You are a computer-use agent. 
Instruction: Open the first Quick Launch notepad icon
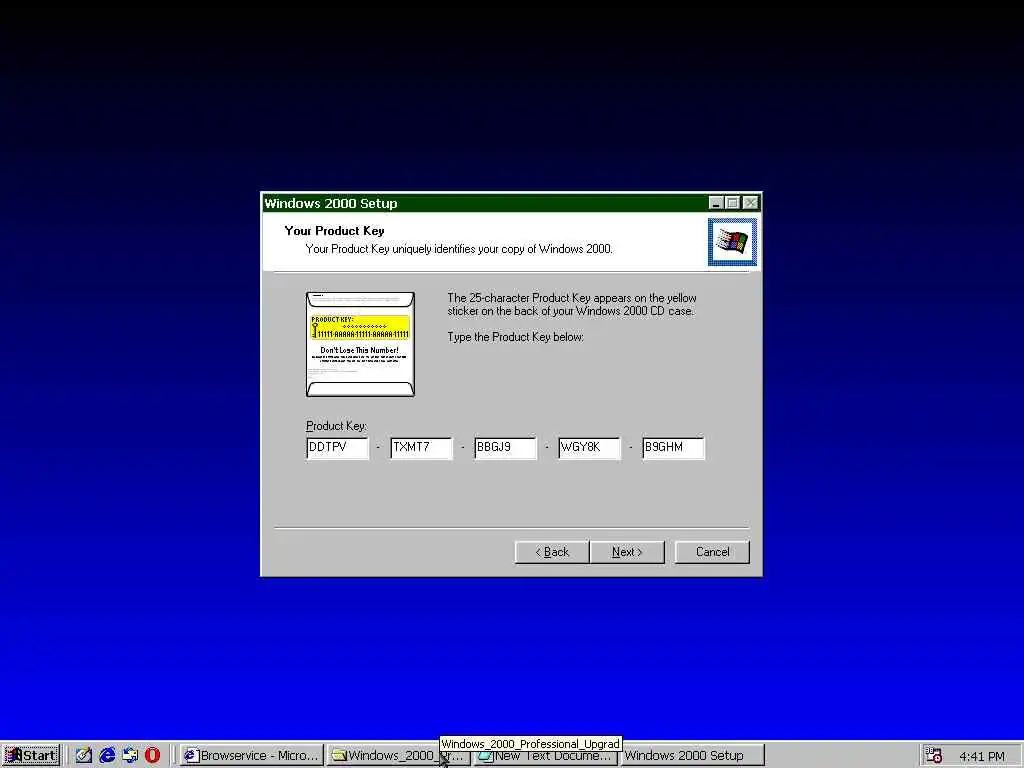point(84,755)
